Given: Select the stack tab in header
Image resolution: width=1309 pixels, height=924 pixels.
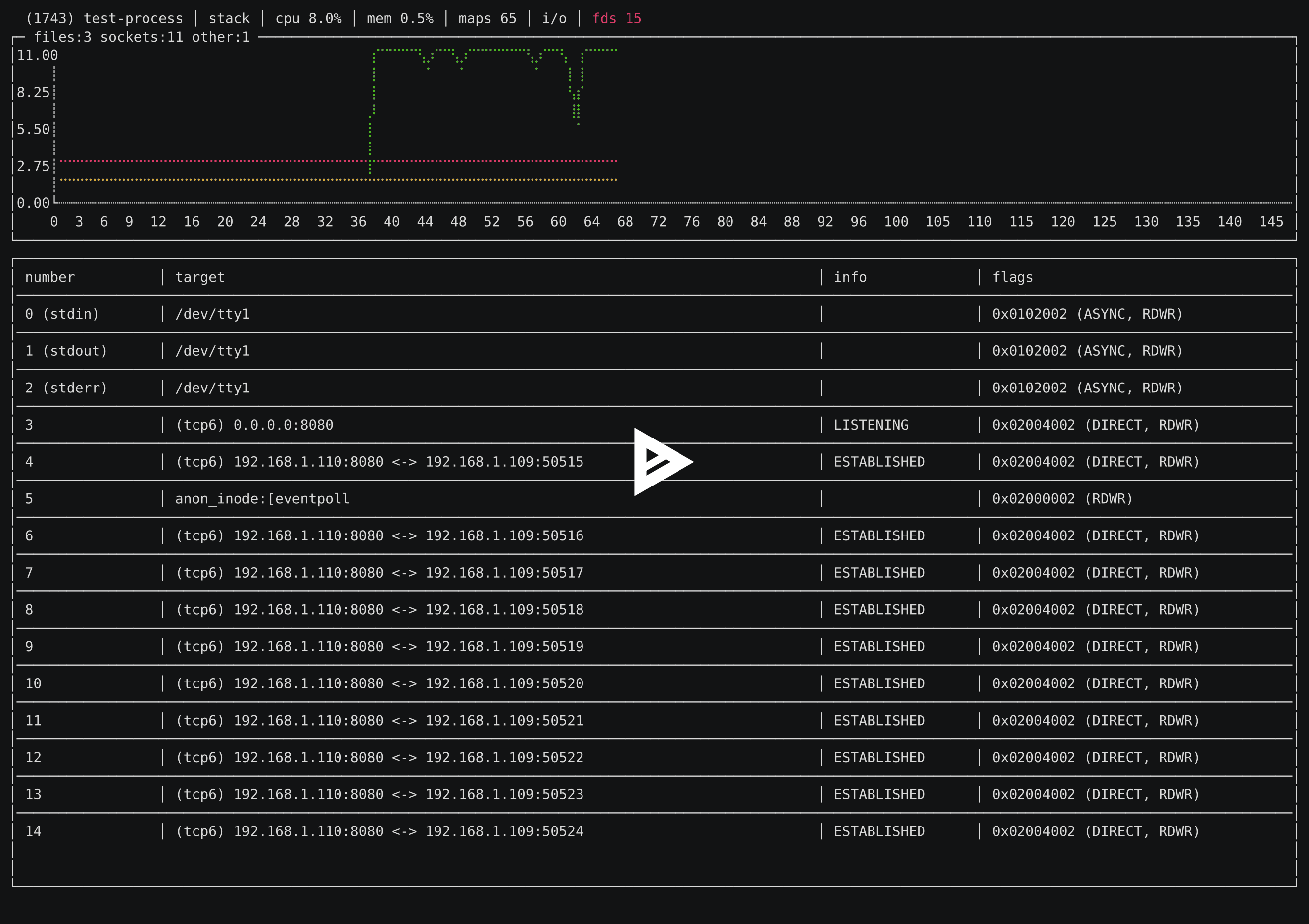Looking at the screenshot, I should pyautogui.click(x=229, y=19).
